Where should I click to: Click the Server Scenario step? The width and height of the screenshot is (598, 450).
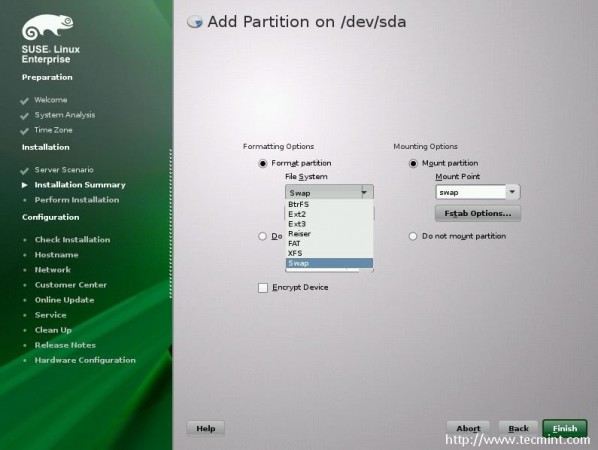click(64, 170)
